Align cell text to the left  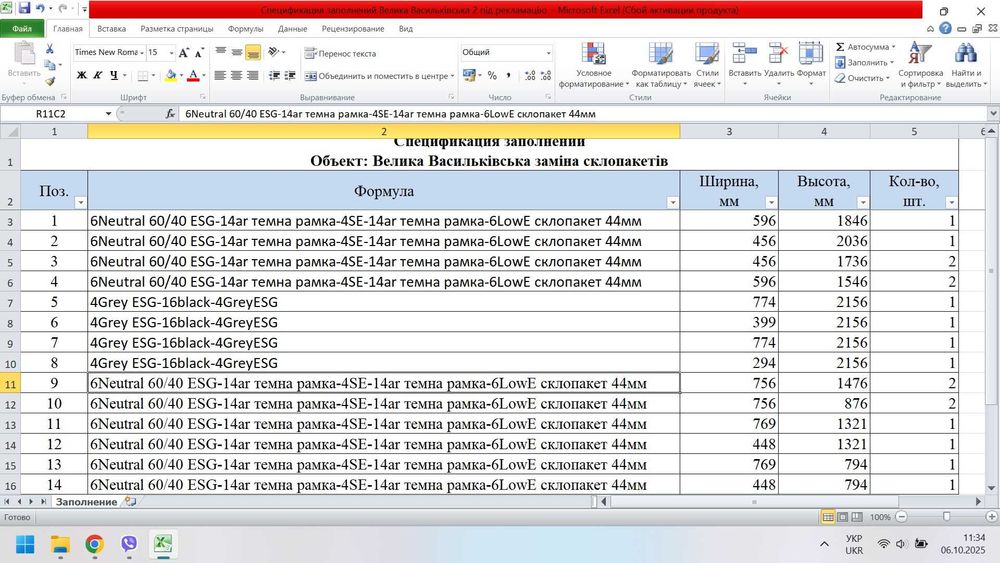221,76
